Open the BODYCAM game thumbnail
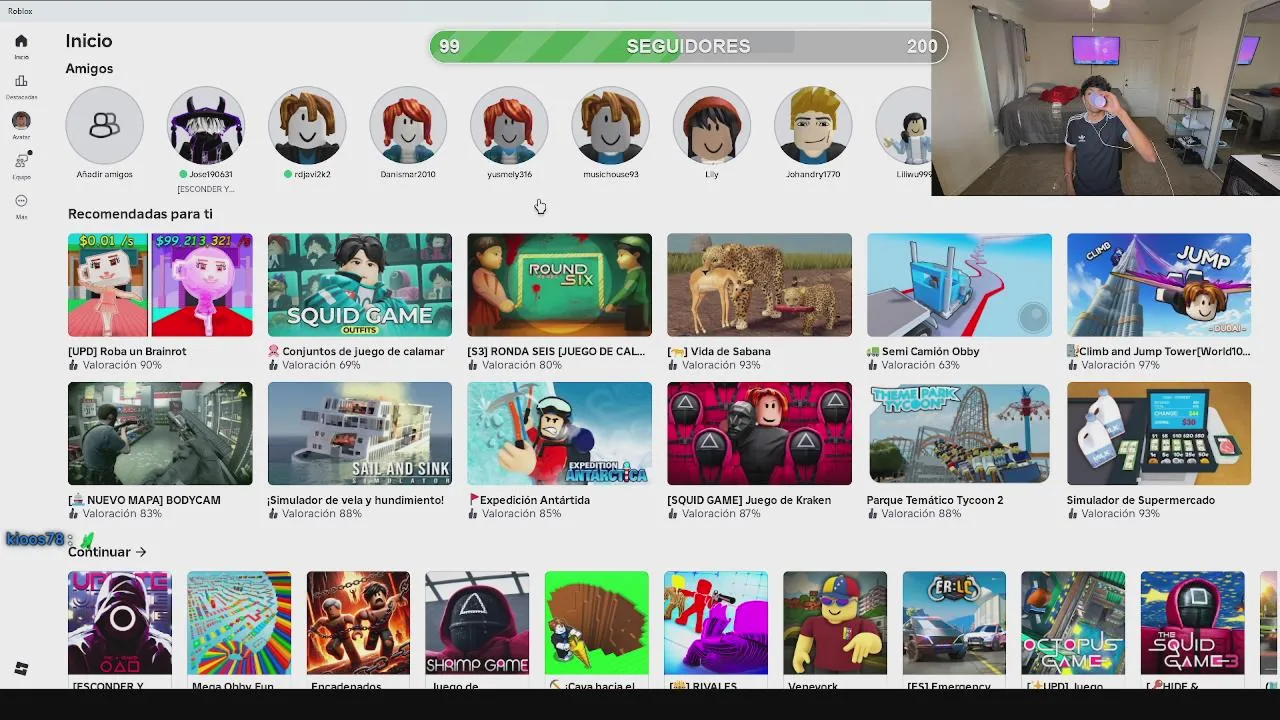The height and width of the screenshot is (720, 1280). point(160,434)
